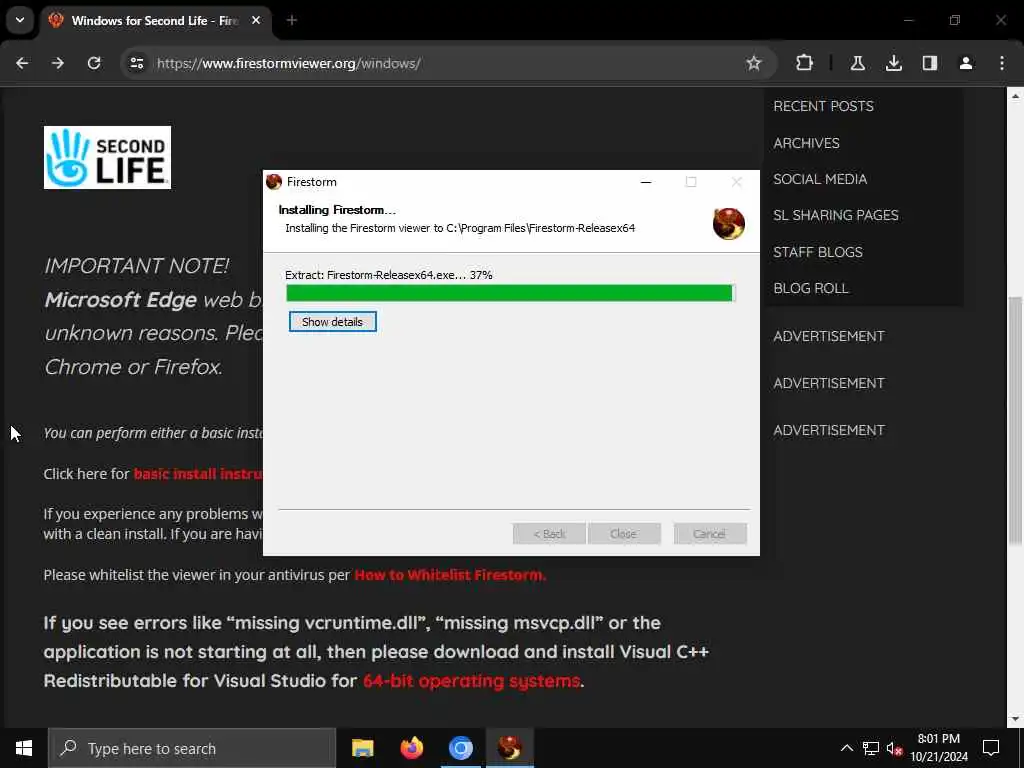Bookmark this page with the star icon

coord(754,63)
